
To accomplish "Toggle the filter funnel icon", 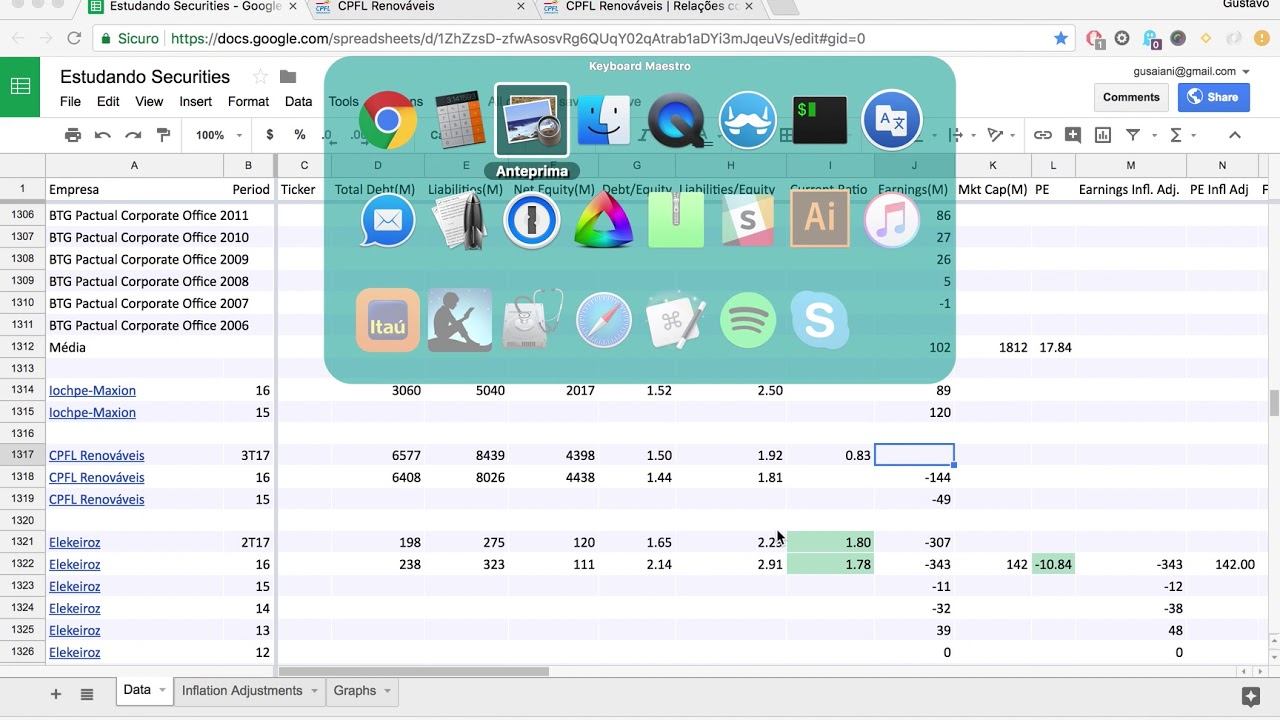I will point(1133,135).
